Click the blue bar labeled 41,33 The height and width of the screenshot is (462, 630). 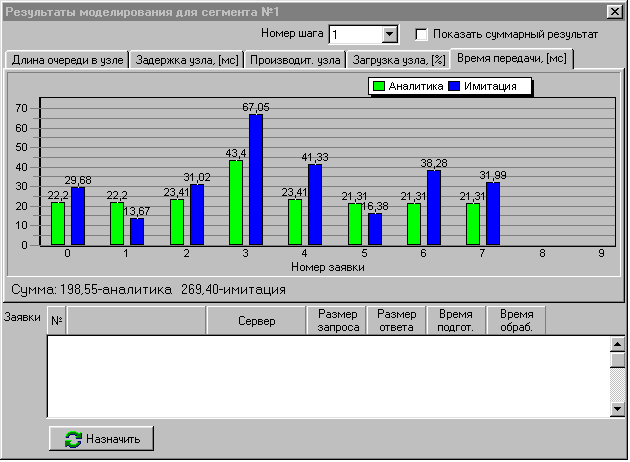point(315,204)
